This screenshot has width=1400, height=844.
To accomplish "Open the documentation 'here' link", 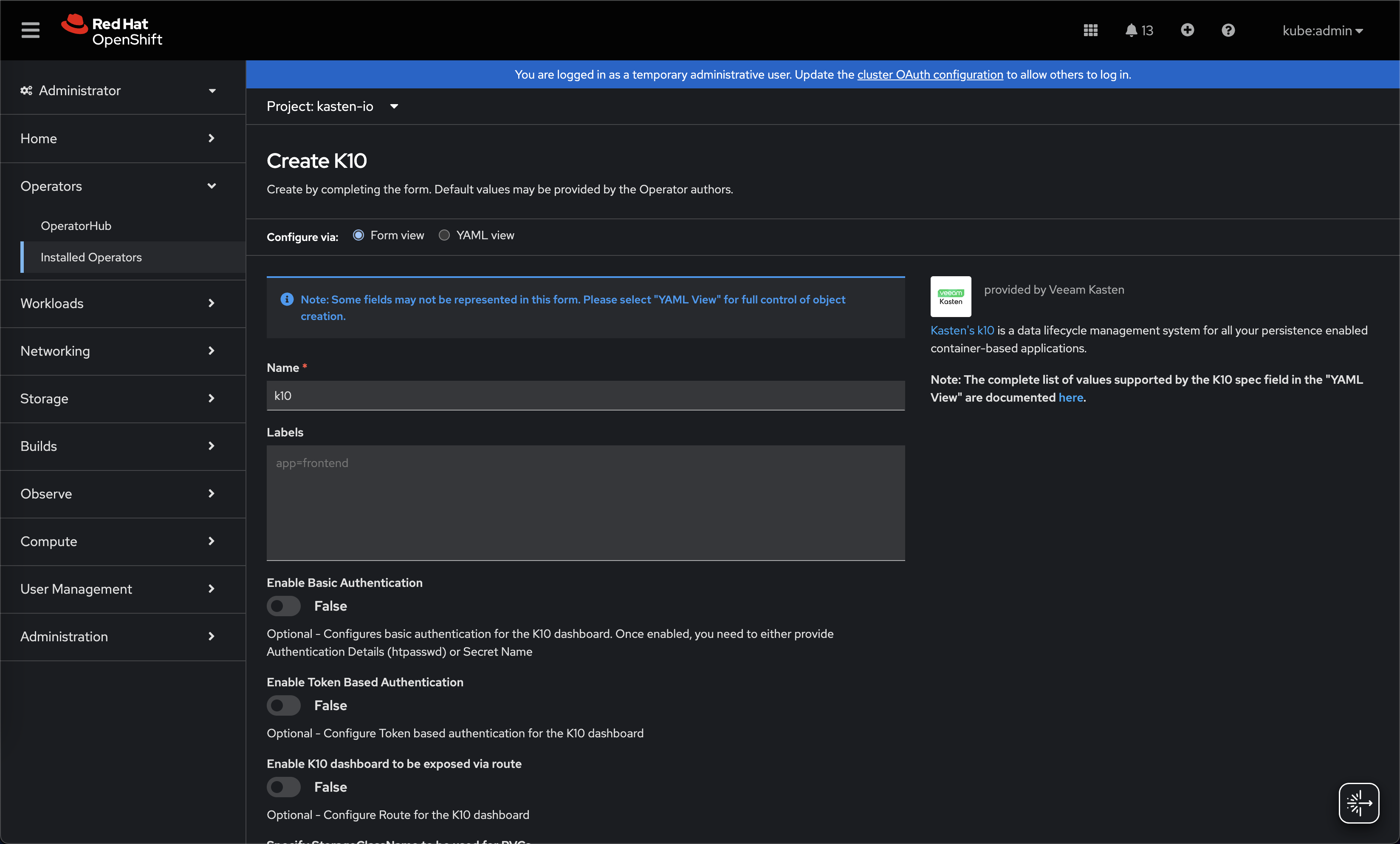I will point(1070,397).
